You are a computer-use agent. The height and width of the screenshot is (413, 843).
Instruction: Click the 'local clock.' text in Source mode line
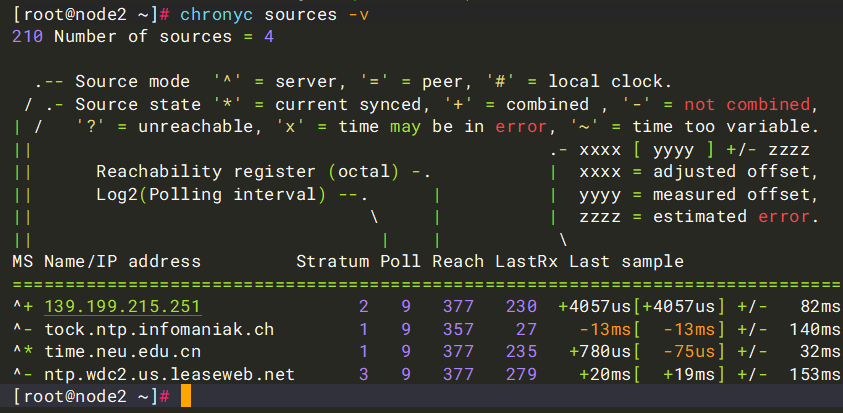pyautogui.click(x=611, y=81)
